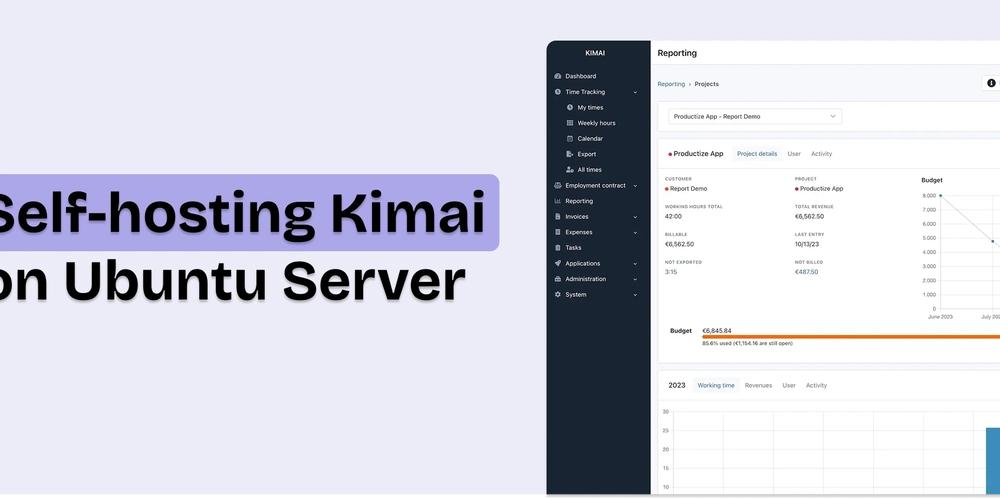The image size is (1000, 499).
Task: Open the User tab beside Project details
Action: click(794, 154)
